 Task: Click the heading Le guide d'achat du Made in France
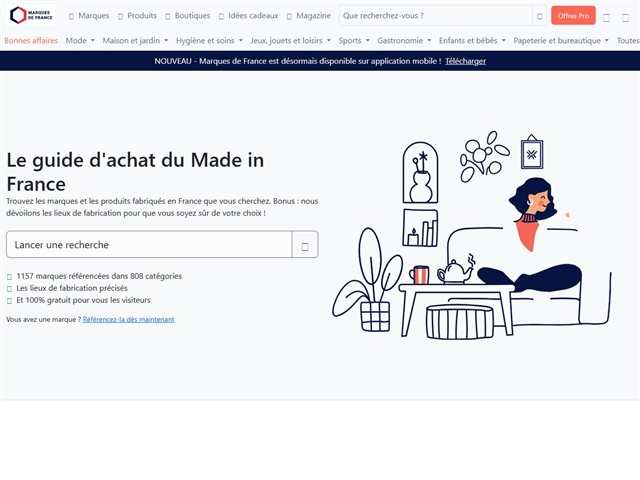click(x=135, y=171)
